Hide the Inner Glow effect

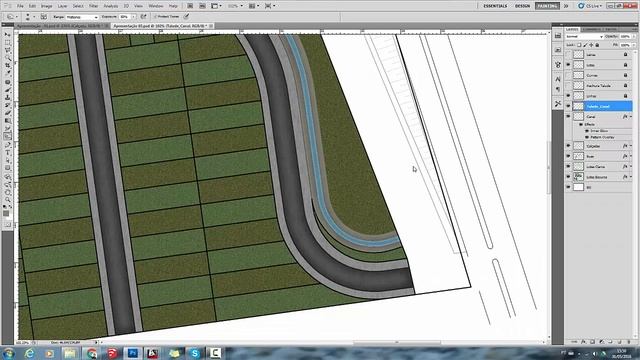[587, 131]
